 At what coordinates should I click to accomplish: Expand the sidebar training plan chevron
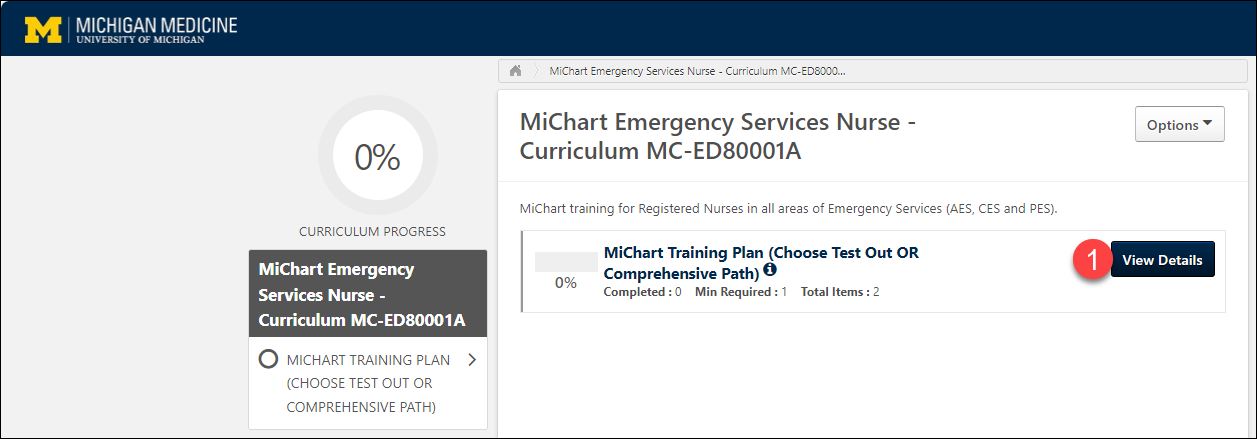(472, 360)
